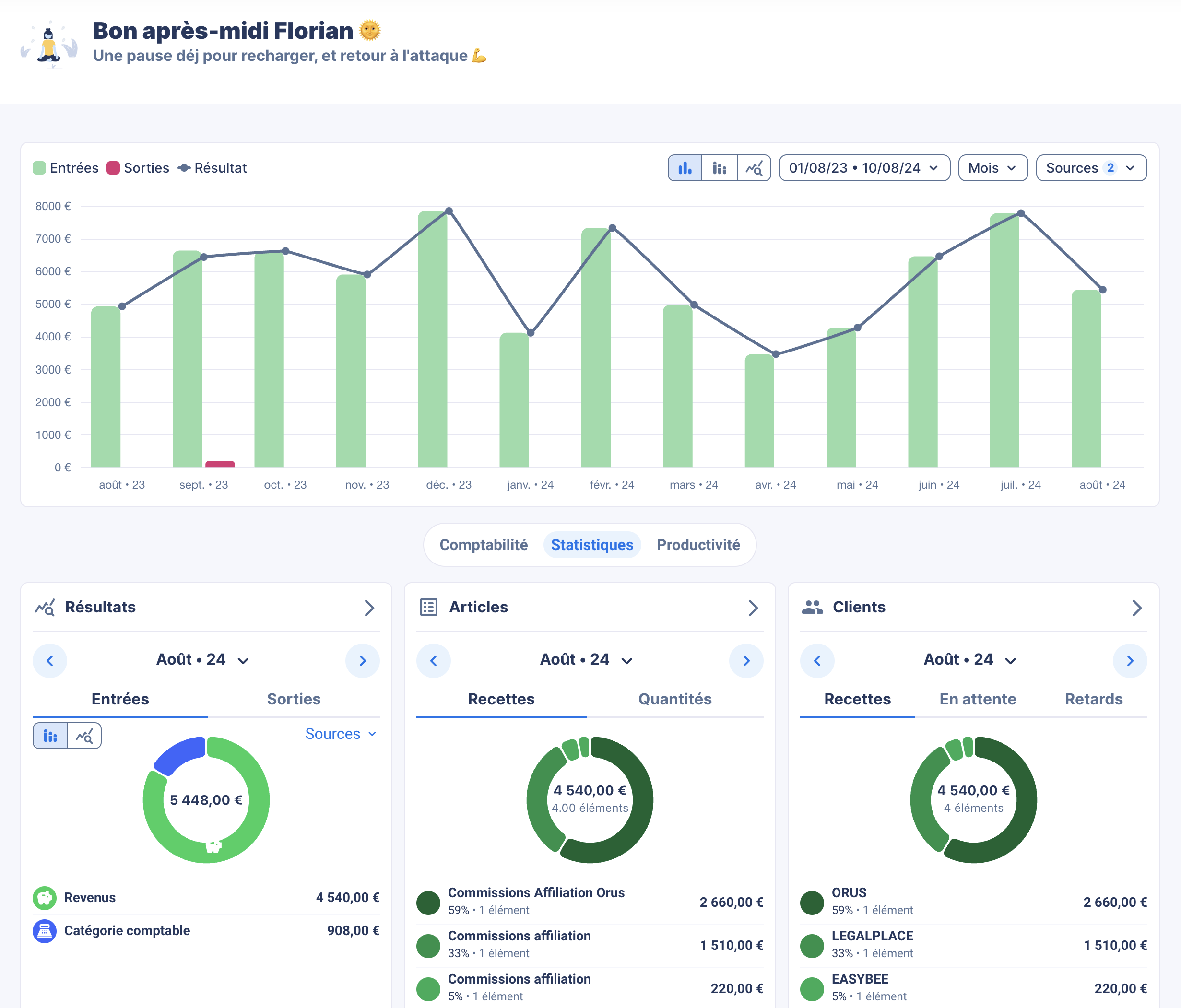
Task: Toggle Sorties series in chart legend
Action: (138, 168)
